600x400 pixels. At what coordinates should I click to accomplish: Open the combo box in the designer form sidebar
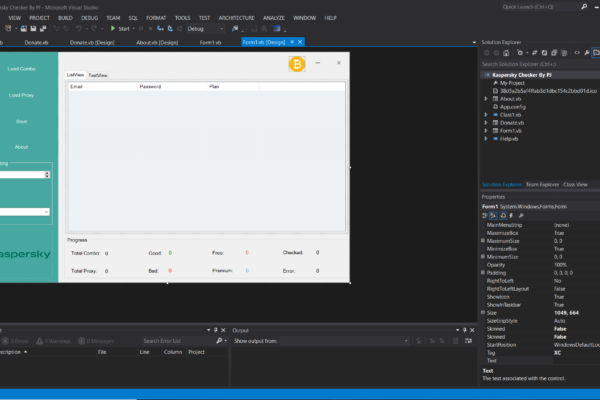tap(46, 212)
